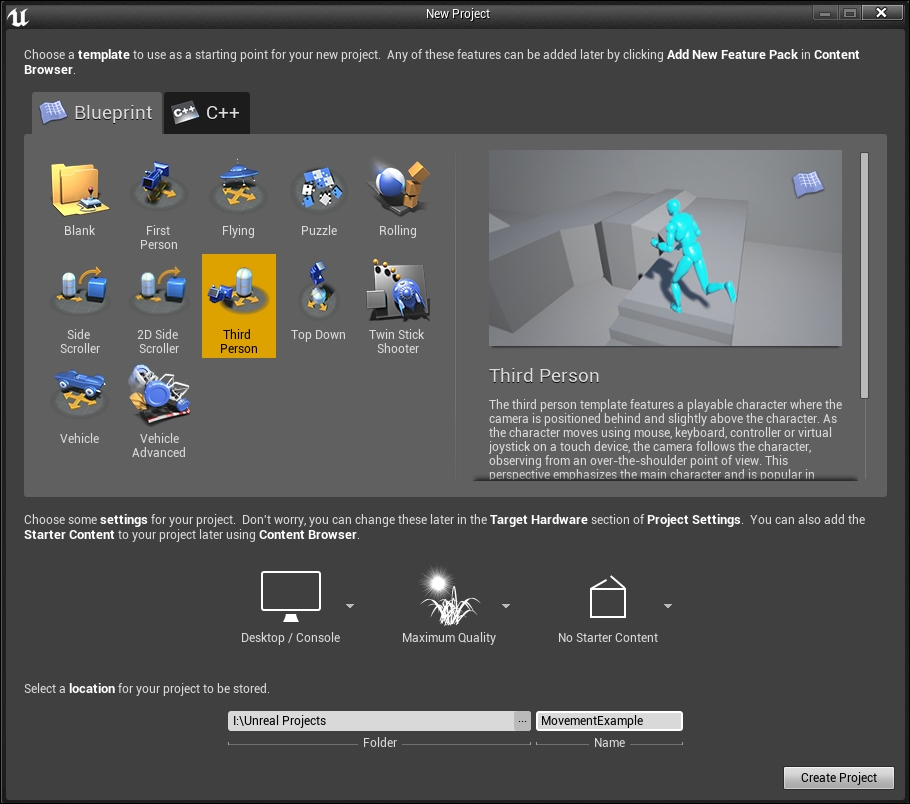This screenshot has width=910, height=804.
Task: Click the blueprint badge on the preview image
Action: (x=808, y=183)
